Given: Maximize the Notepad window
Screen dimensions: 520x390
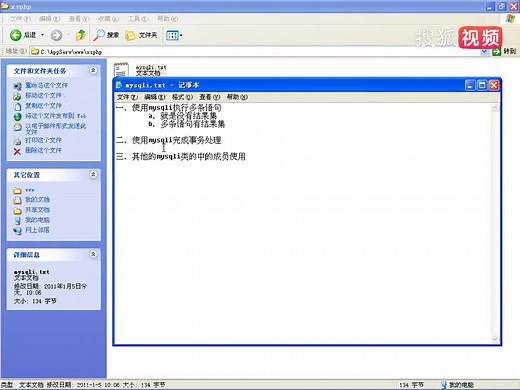Looking at the screenshot, I should 482,85.
